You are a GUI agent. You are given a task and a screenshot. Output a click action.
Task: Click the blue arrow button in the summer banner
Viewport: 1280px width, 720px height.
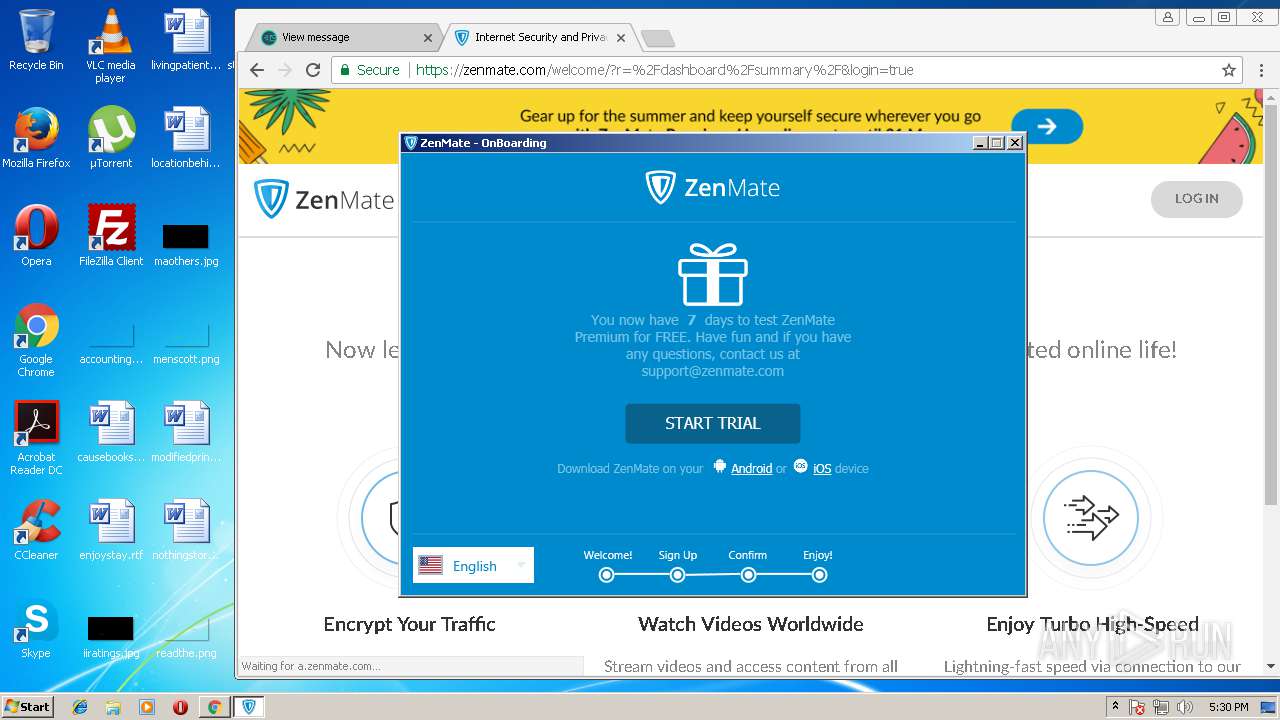click(1047, 126)
